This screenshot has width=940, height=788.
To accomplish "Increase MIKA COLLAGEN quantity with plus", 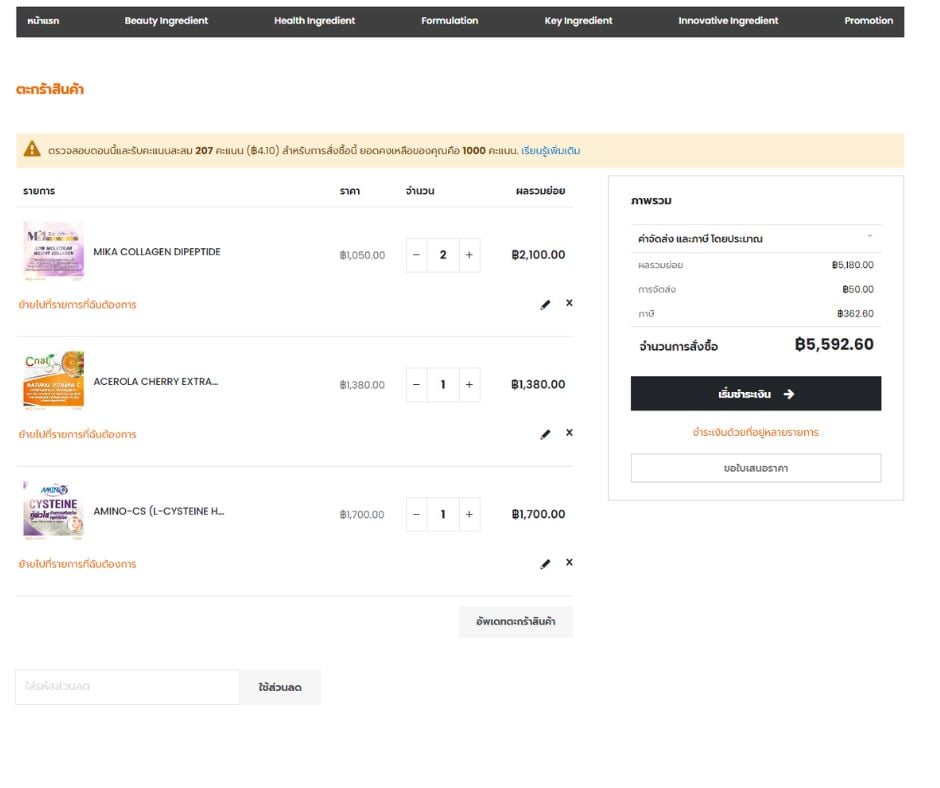I will [x=469, y=255].
